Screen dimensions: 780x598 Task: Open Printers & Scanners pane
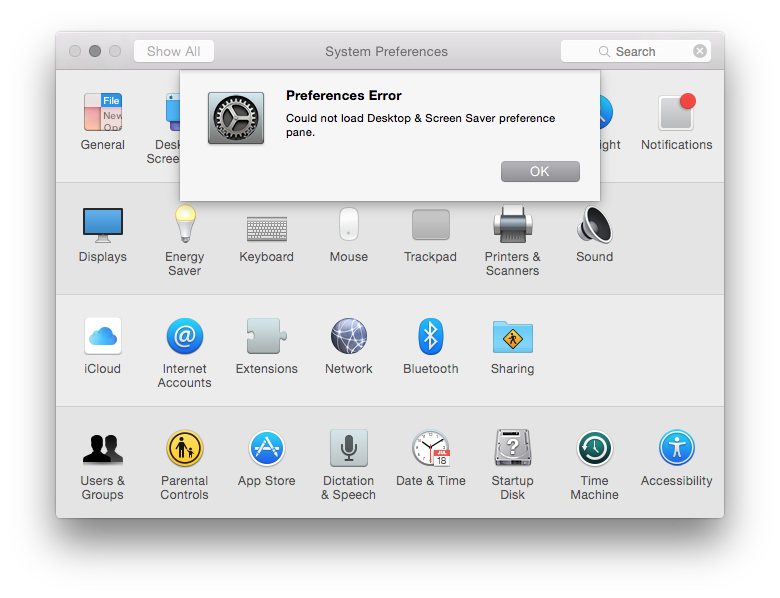[512, 224]
